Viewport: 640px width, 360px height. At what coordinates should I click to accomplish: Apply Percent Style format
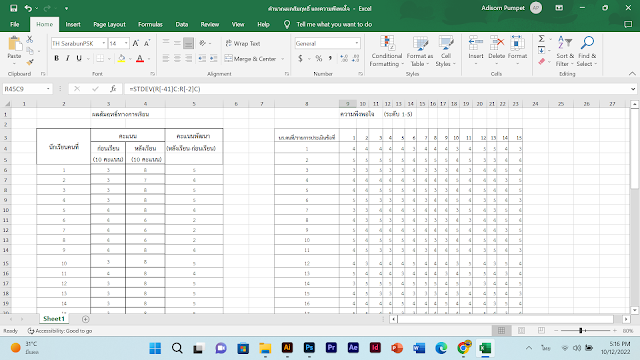tap(319, 59)
